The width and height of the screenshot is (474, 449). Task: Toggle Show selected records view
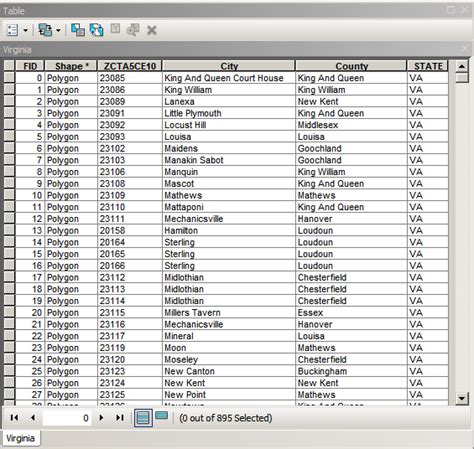click(x=162, y=416)
